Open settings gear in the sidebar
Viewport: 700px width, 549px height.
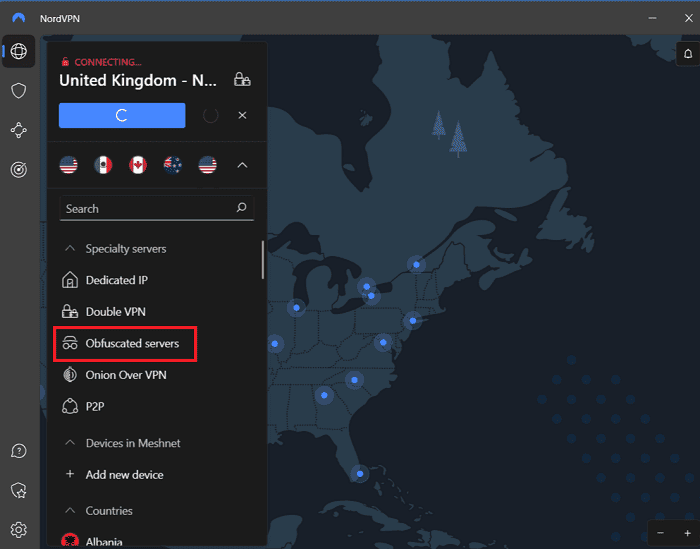click(18, 529)
